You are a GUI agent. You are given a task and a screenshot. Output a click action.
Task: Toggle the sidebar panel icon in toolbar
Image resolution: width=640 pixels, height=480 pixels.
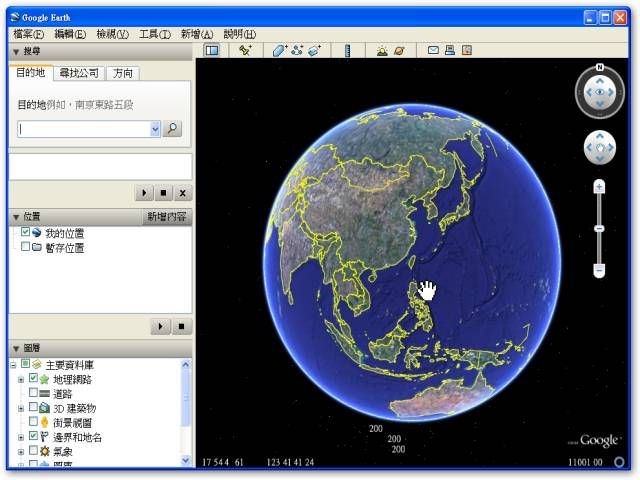(x=211, y=50)
